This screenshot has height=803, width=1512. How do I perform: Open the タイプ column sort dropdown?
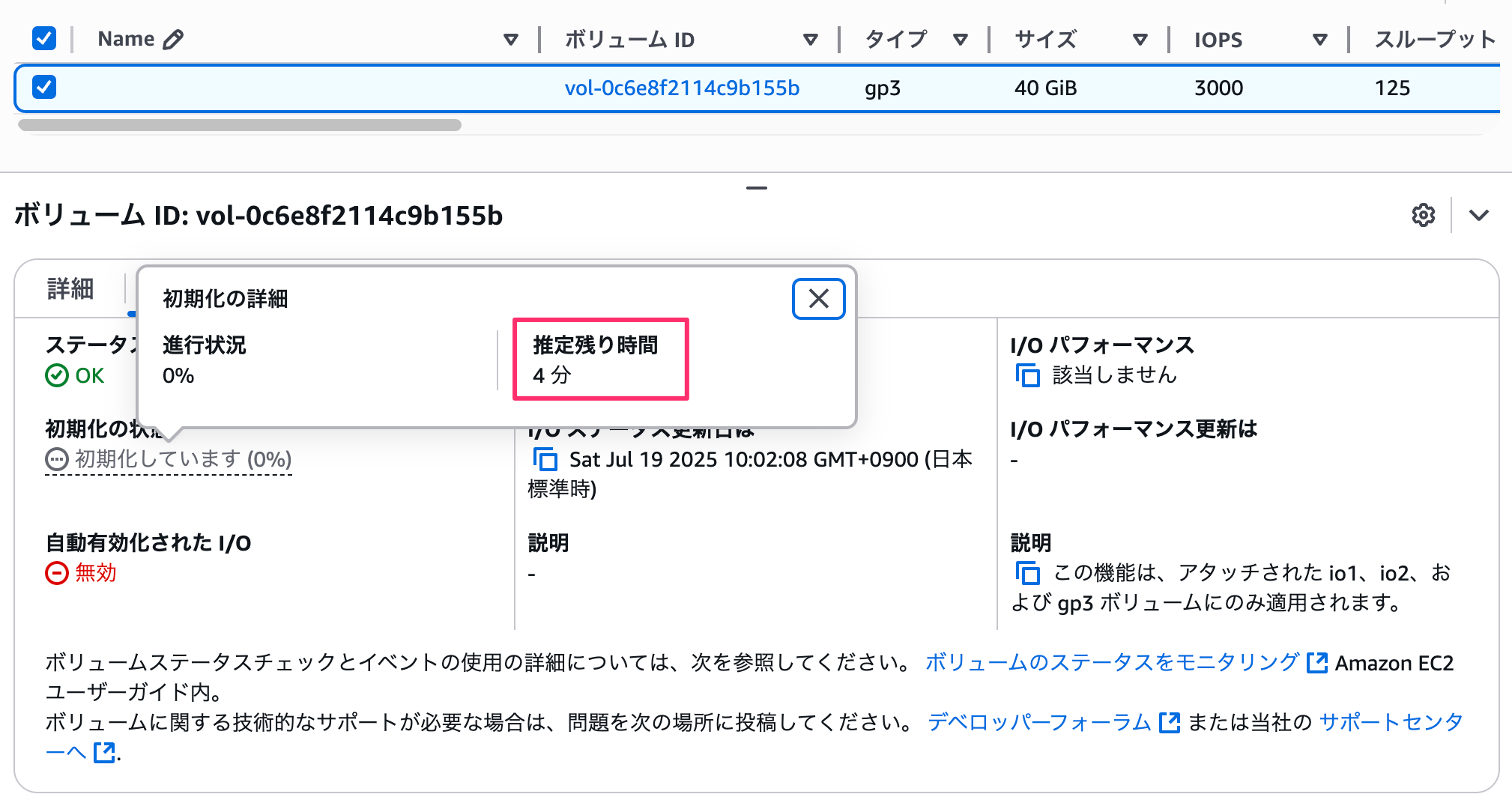tap(961, 39)
